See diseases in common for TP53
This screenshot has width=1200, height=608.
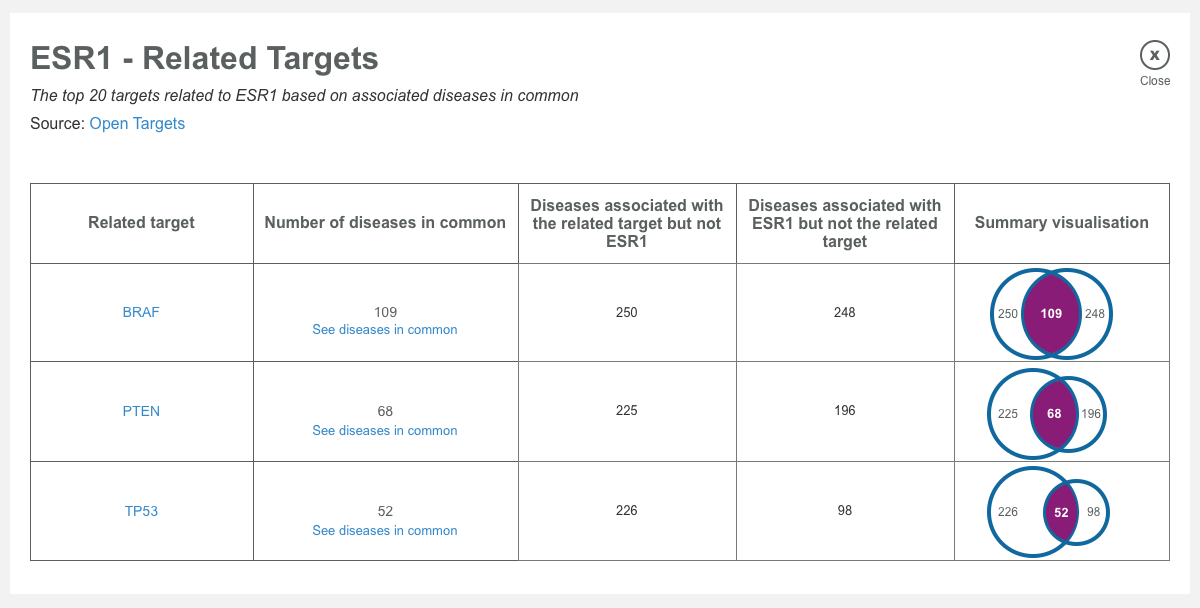[385, 530]
